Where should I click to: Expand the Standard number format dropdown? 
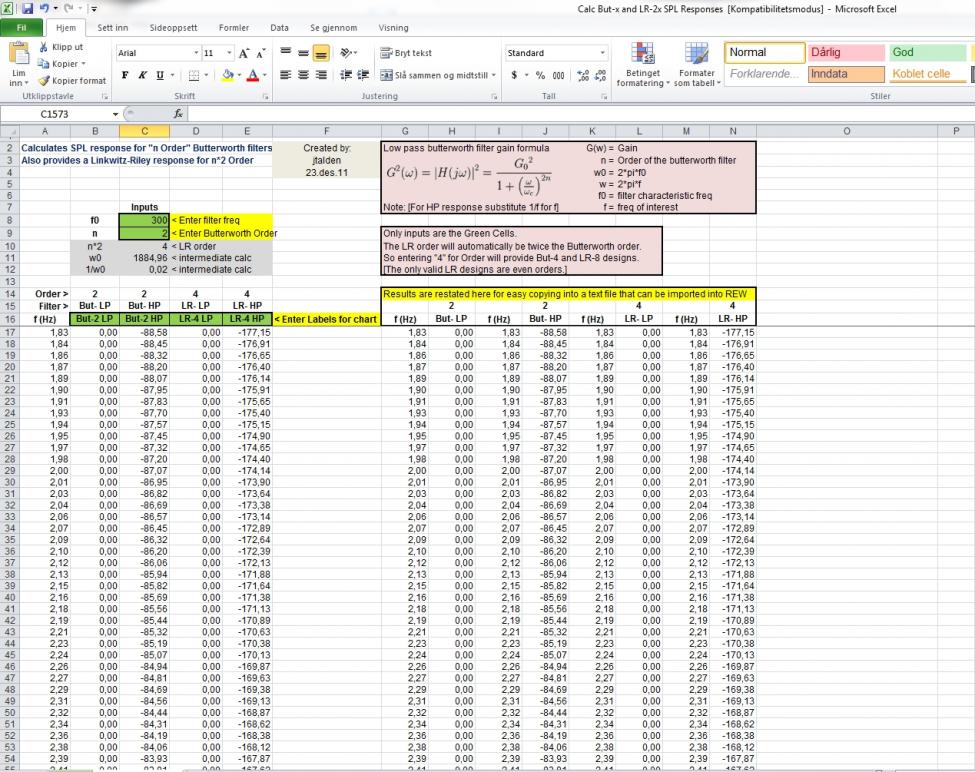pos(603,53)
